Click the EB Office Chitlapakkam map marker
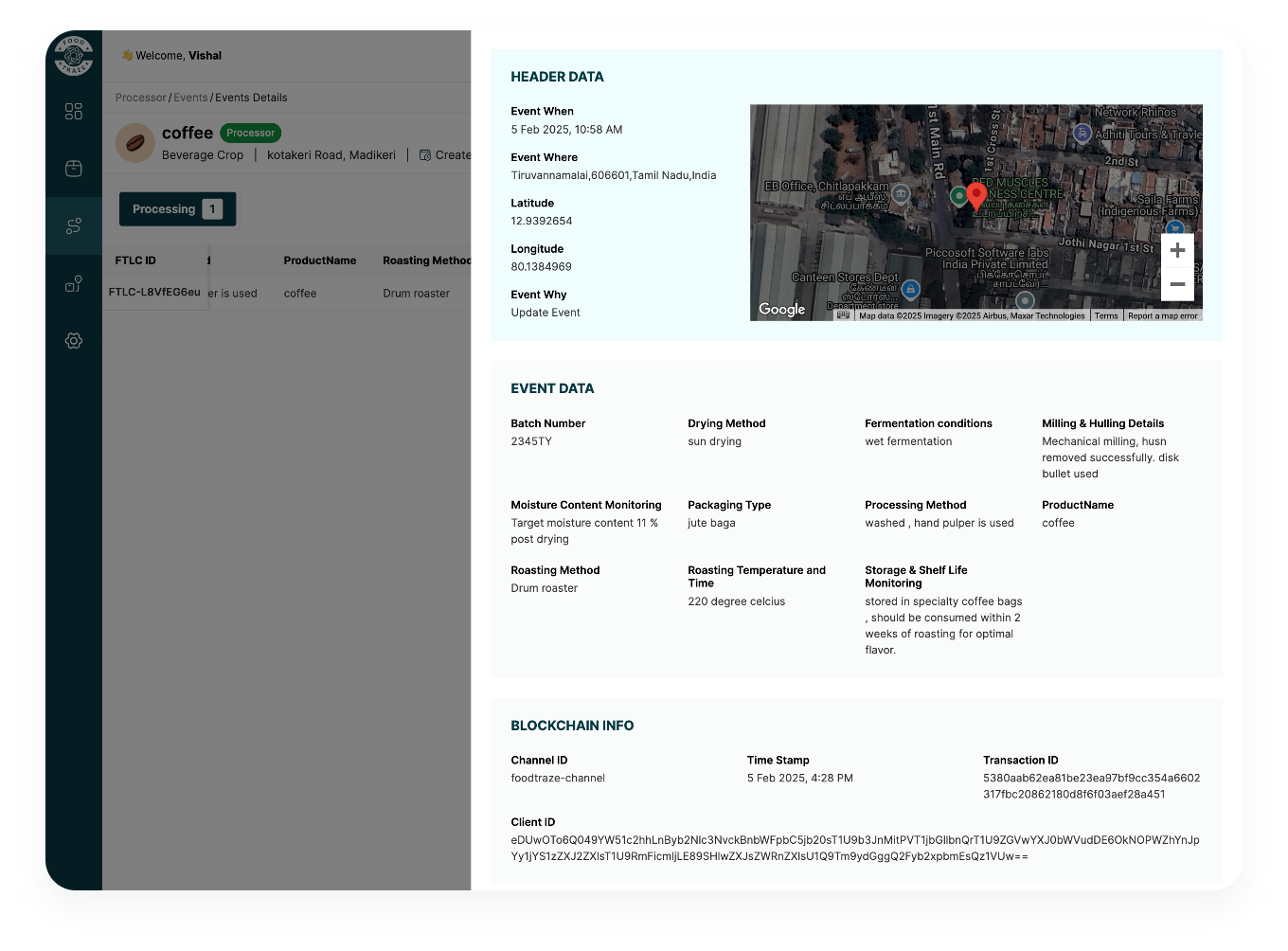The height and width of the screenshot is (951, 1288). 902,193
